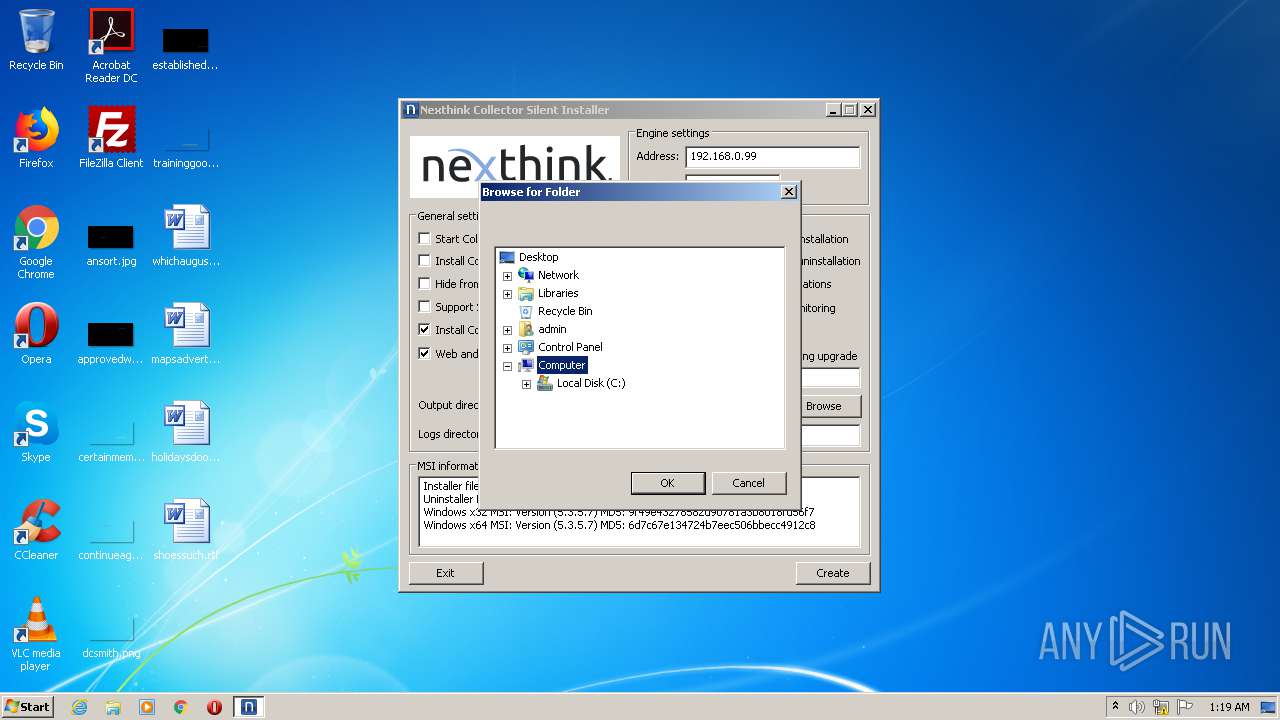Screen dimensions: 1280x720
Task: Open Internet Explorer from taskbar
Action: pos(79,707)
